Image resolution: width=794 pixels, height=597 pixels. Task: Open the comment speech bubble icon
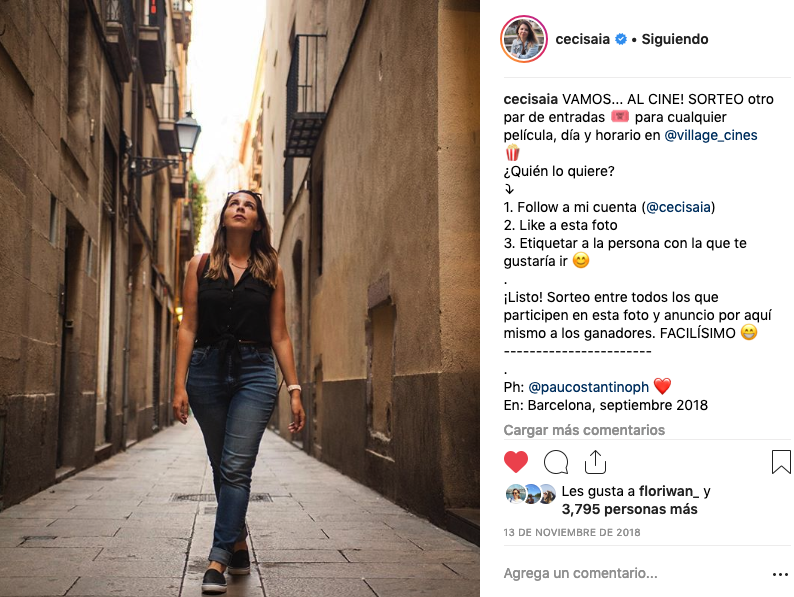click(x=555, y=462)
